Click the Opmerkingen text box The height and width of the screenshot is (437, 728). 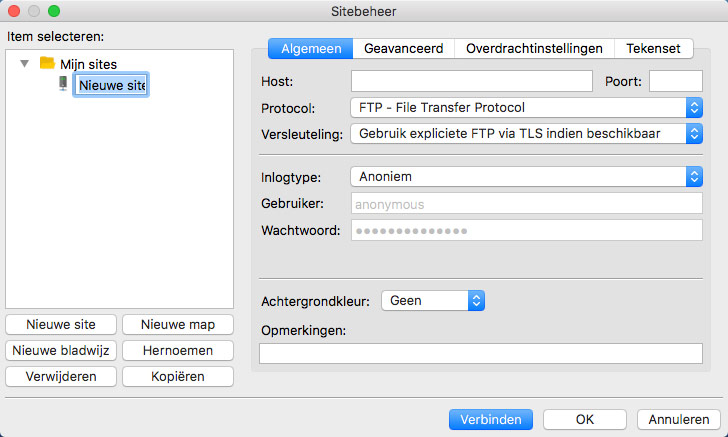[x=480, y=353]
